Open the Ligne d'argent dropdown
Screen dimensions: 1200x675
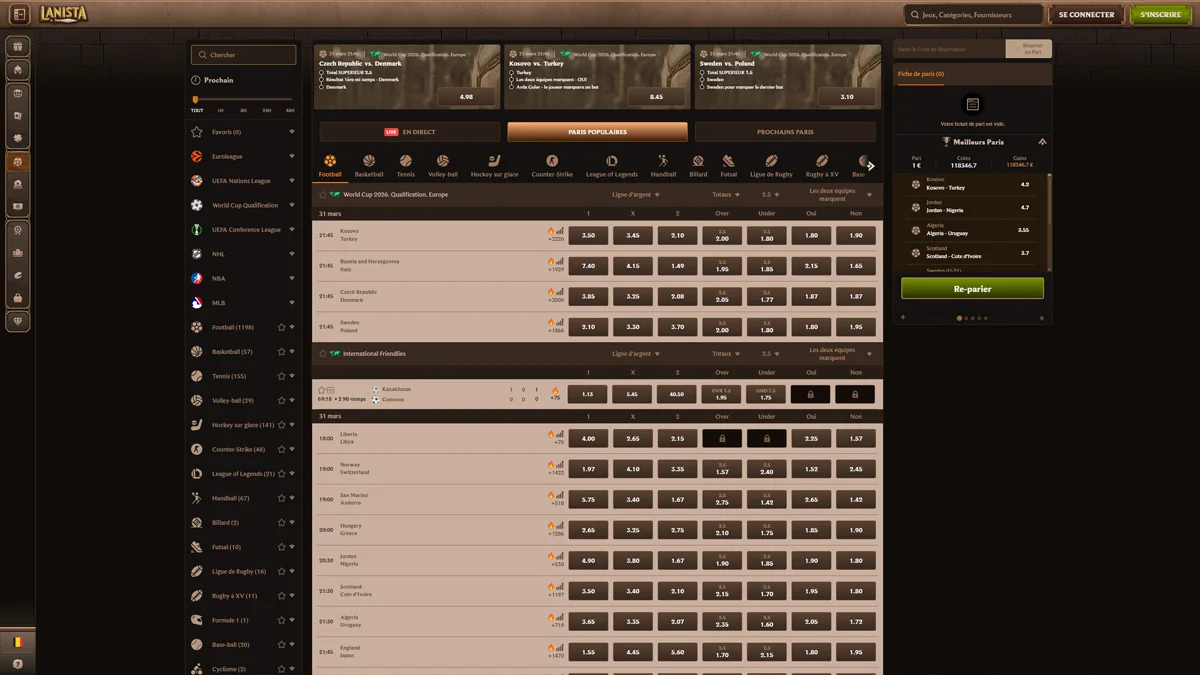pos(636,195)
